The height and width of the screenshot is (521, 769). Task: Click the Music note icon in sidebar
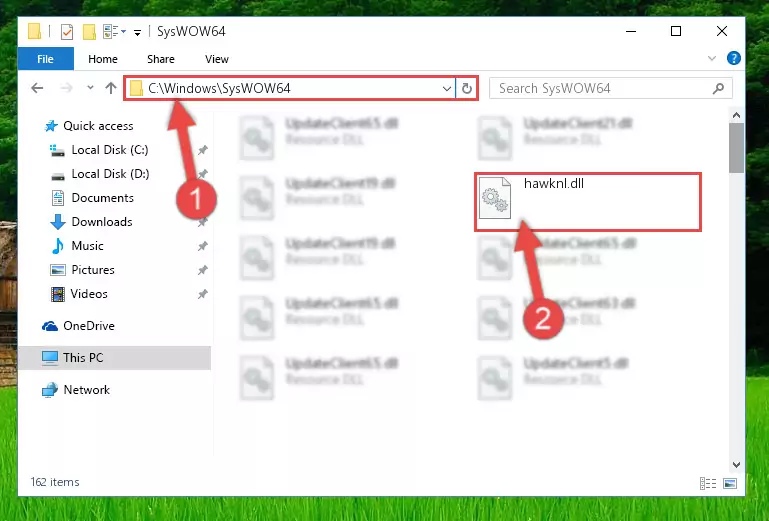[x=58, y=246]
